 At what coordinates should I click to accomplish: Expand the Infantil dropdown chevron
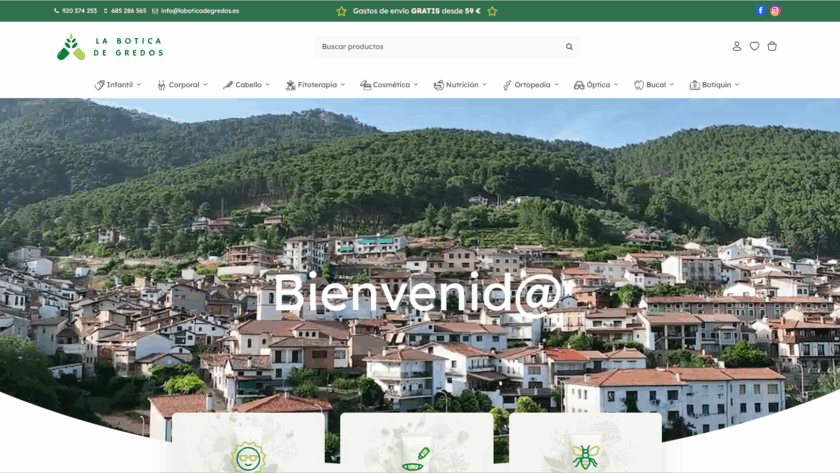(139, 85)
